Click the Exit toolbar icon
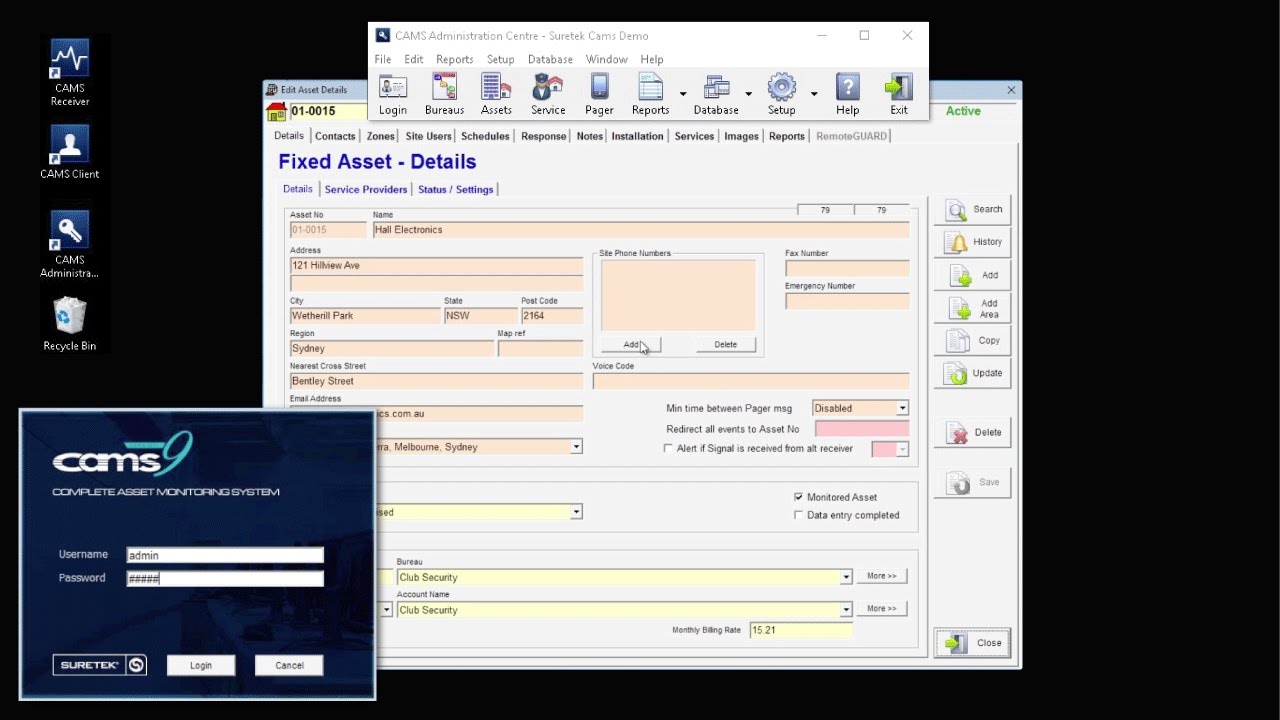 tap(899, 95)
